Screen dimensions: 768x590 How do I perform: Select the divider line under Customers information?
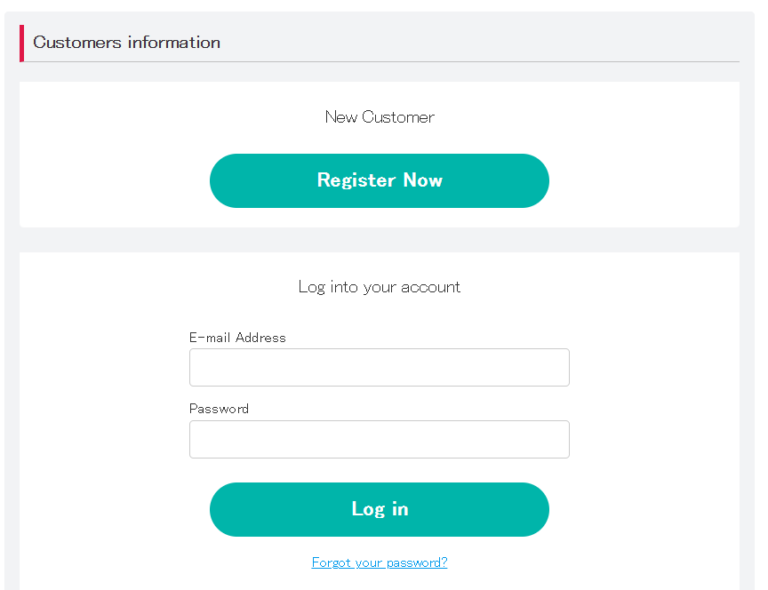pyautogui.click(x=400, y=62)
